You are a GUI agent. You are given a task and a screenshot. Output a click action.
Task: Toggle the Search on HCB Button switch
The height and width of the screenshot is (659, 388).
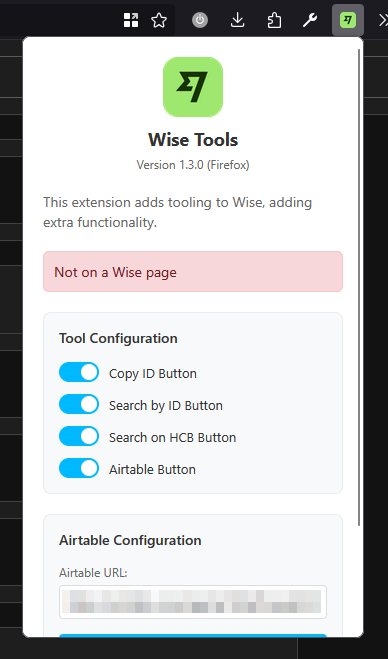[x=79, y=436]
